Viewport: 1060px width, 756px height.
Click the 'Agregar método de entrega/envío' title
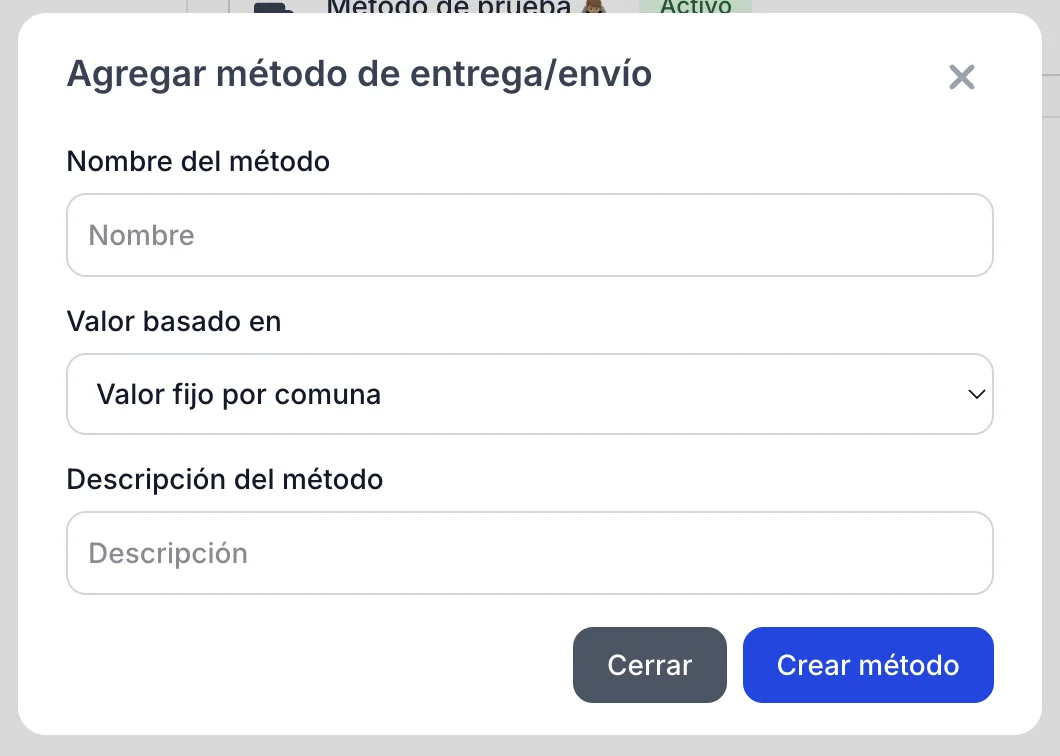point(359,74)
